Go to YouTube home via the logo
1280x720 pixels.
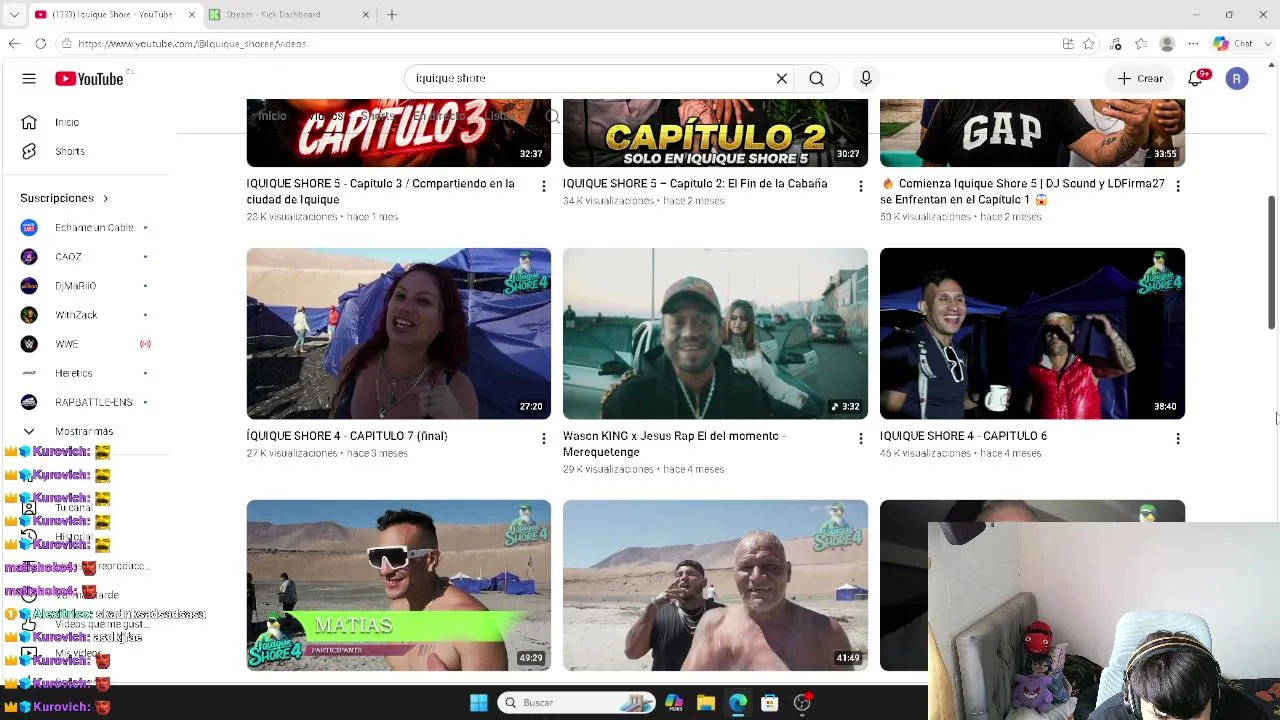(89, 78)
